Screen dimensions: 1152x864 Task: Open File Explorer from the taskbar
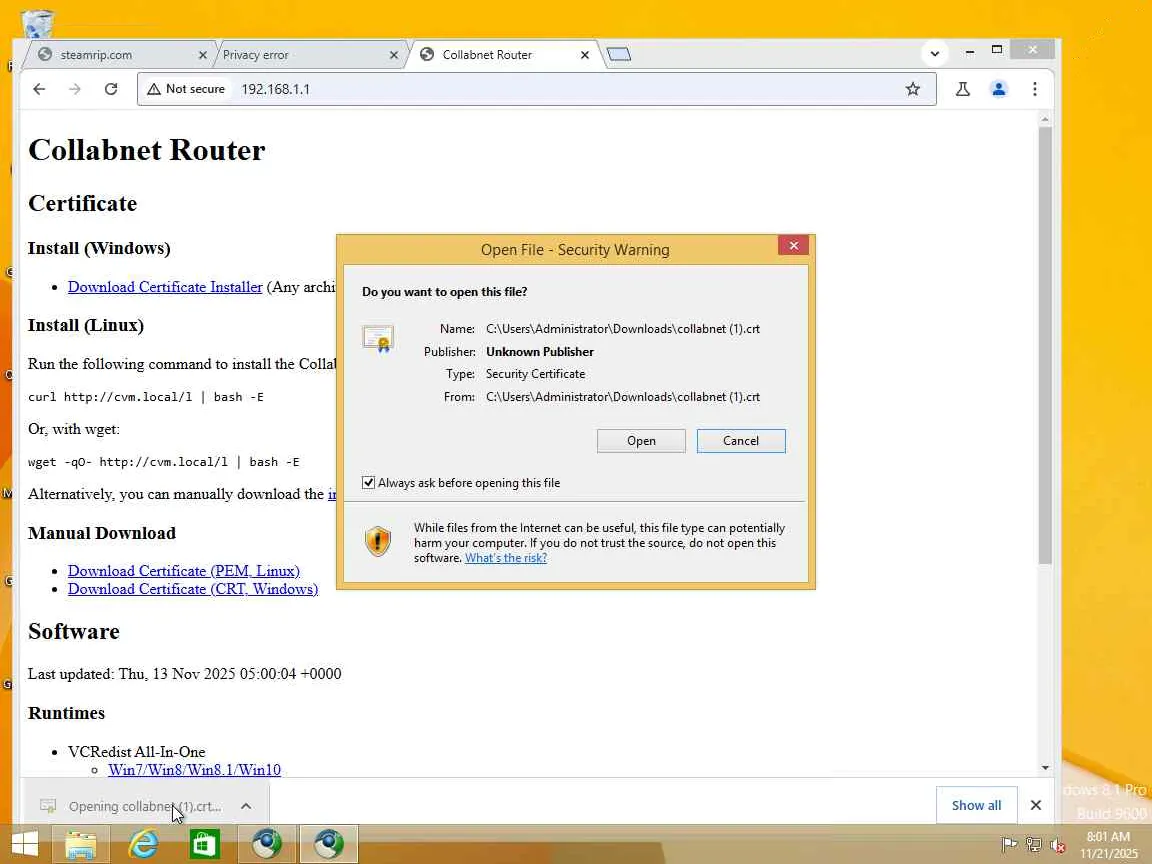click(80, 844)
